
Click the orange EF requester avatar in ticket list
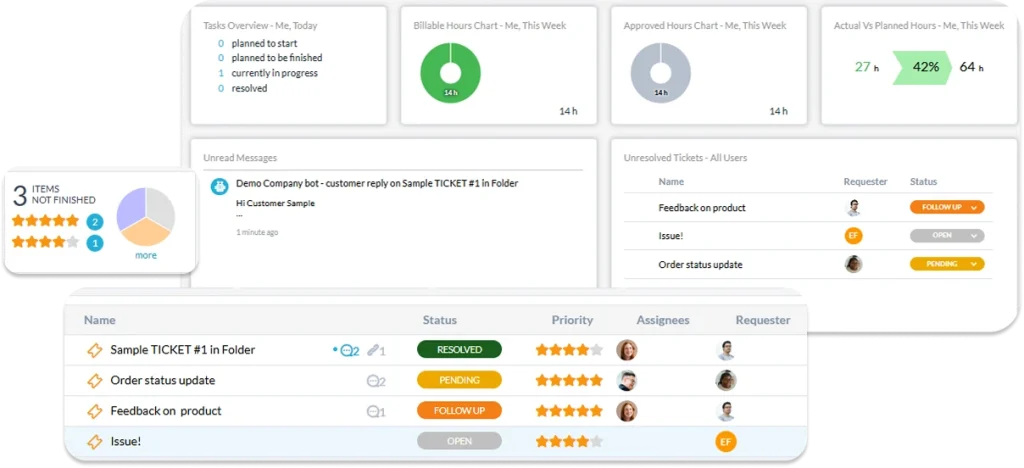pos(726,441)
